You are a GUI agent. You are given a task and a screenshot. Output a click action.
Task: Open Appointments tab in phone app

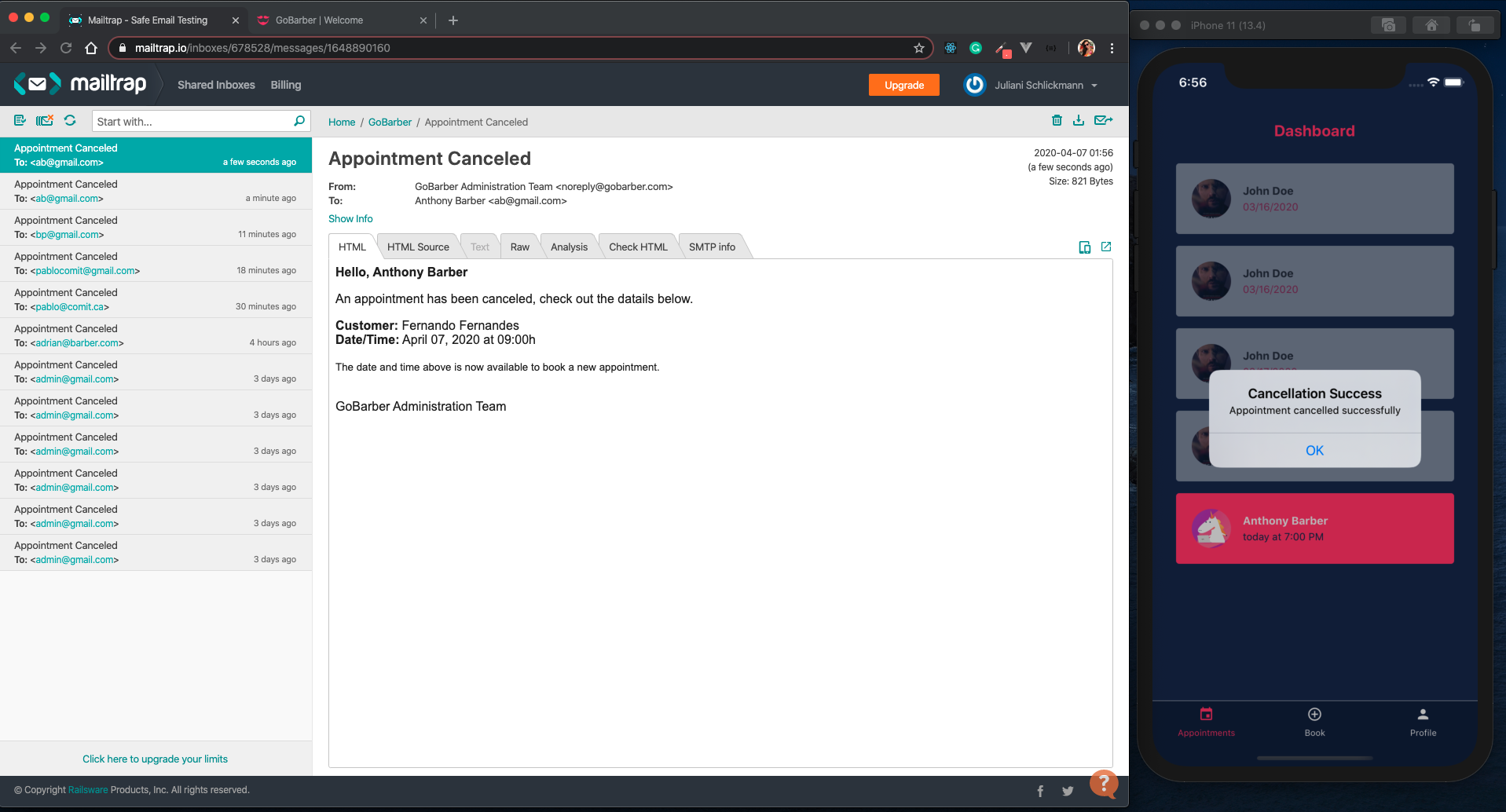pos(1206,722)
